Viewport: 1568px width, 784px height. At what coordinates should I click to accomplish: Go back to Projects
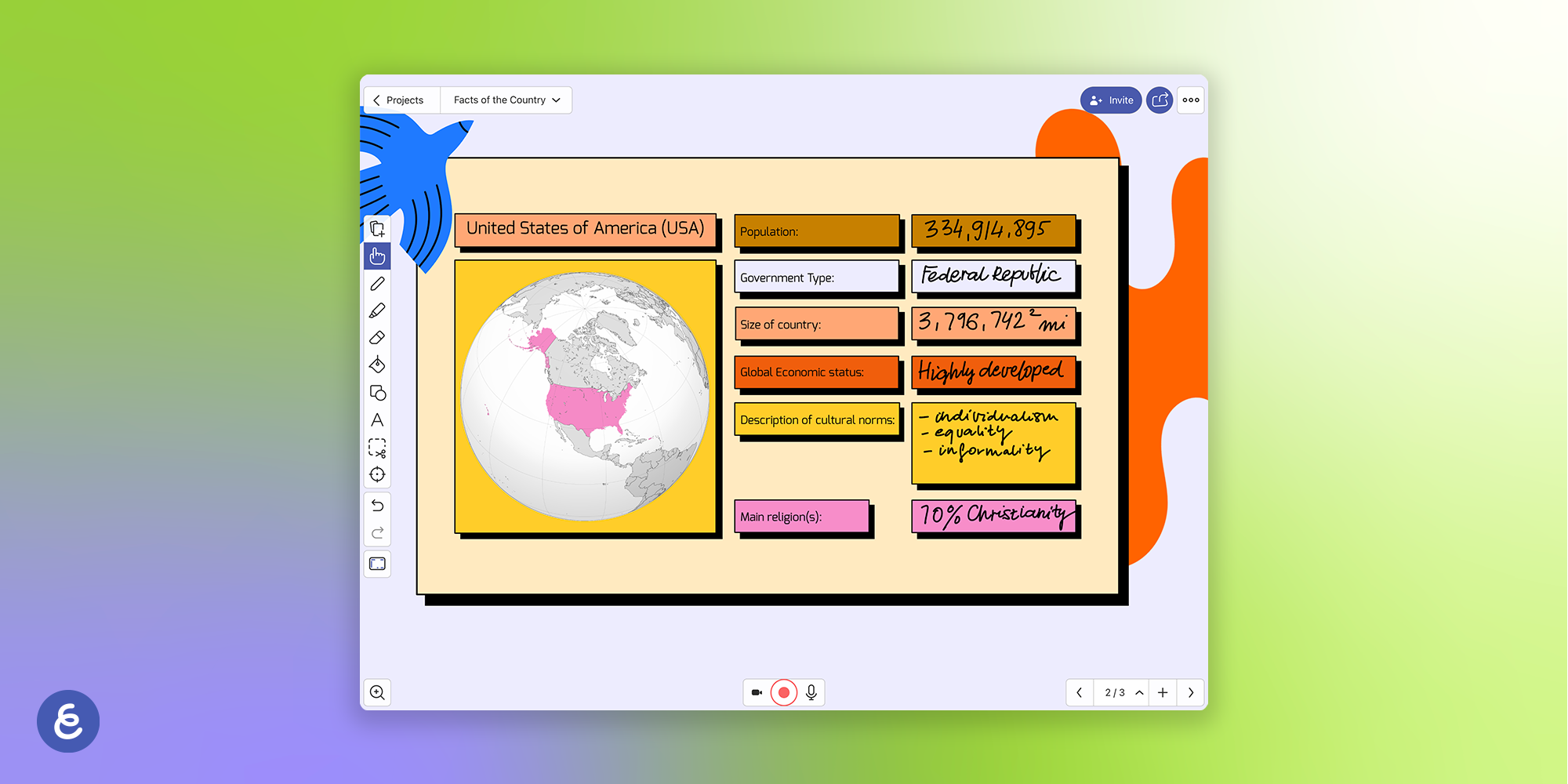399,100
